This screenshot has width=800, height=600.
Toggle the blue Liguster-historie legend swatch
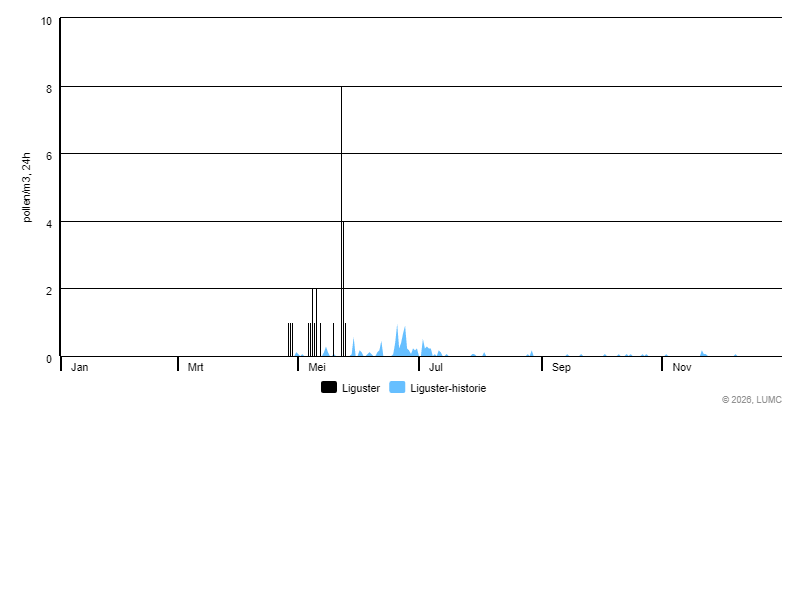(397, 387)
